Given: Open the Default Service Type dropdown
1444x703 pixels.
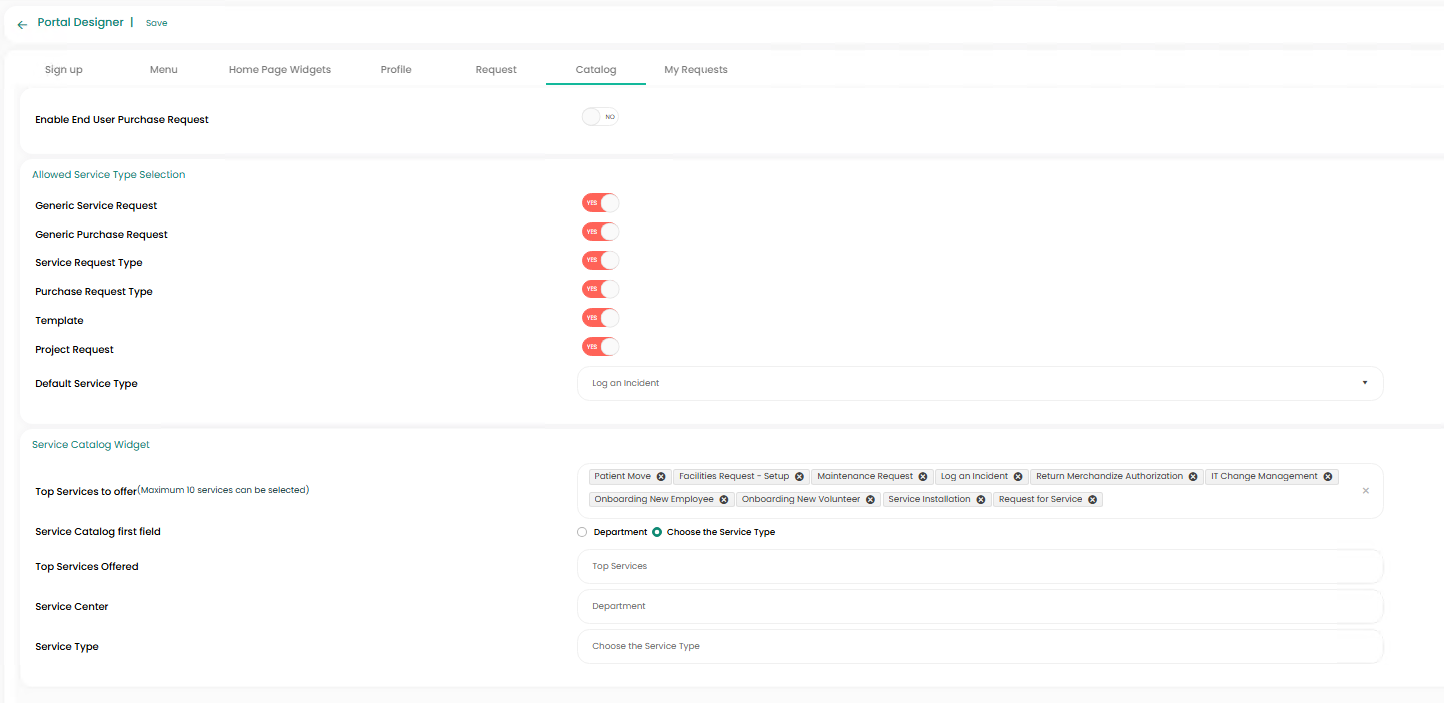Looking at the screenshot, I should point(979,383).
